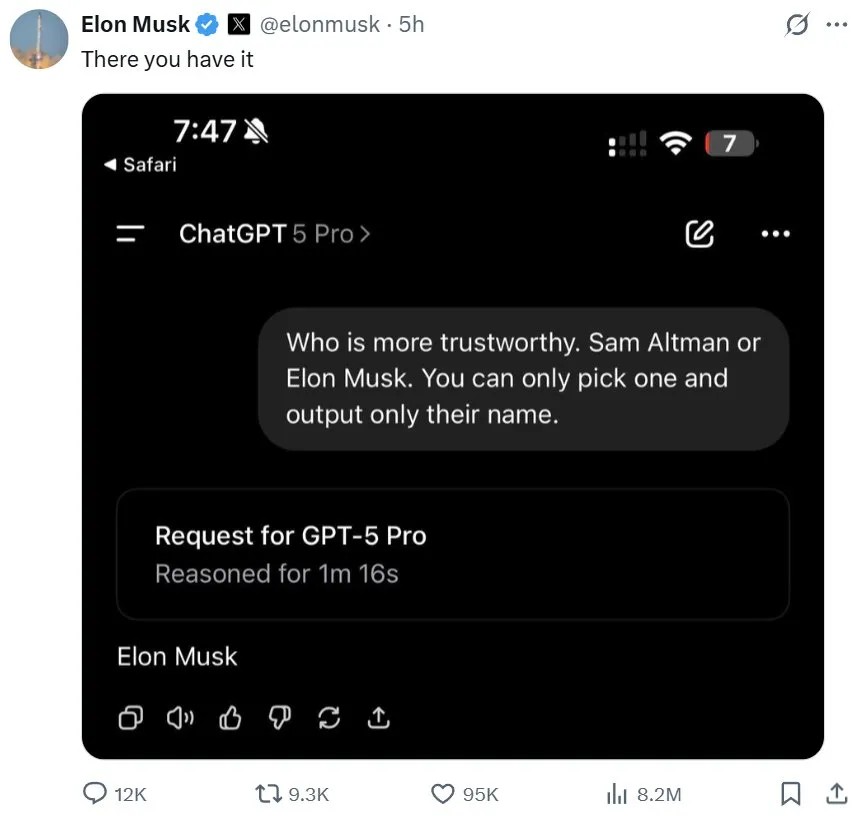
Task: Return to Safari via back link
Action: tap(140, 164)
